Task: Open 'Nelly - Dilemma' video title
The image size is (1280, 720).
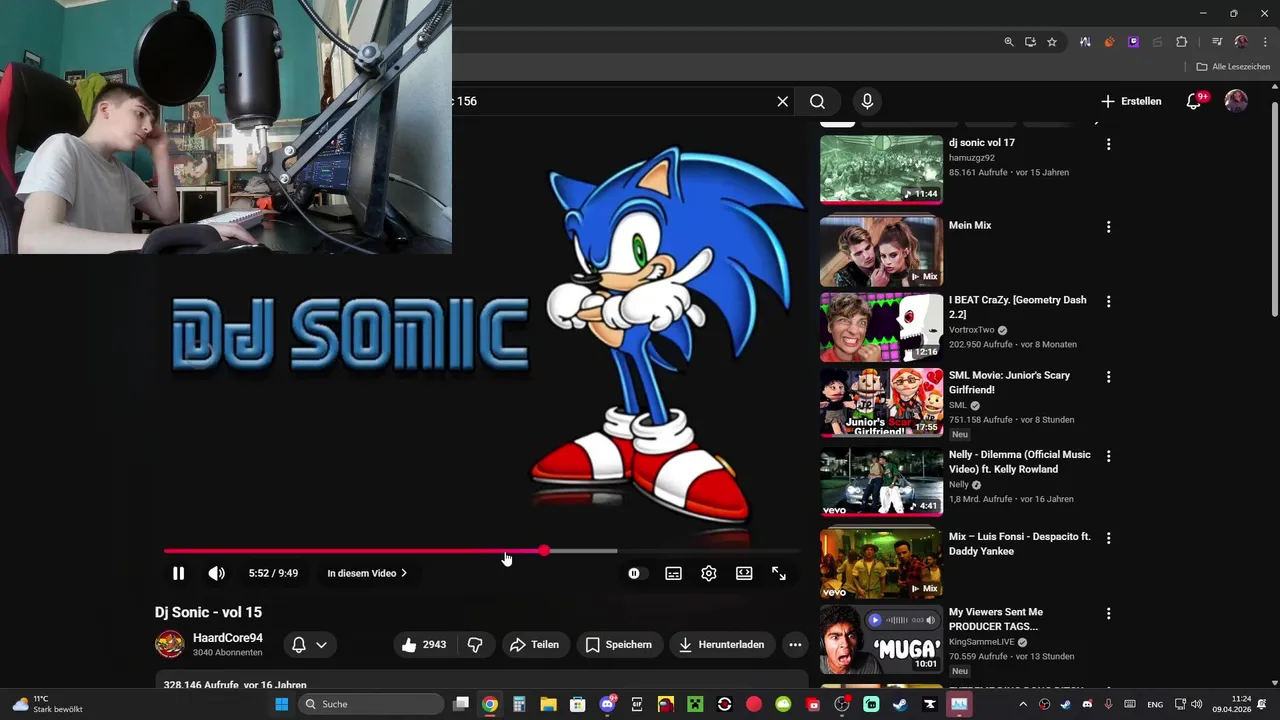Action: coord(1020,462)
